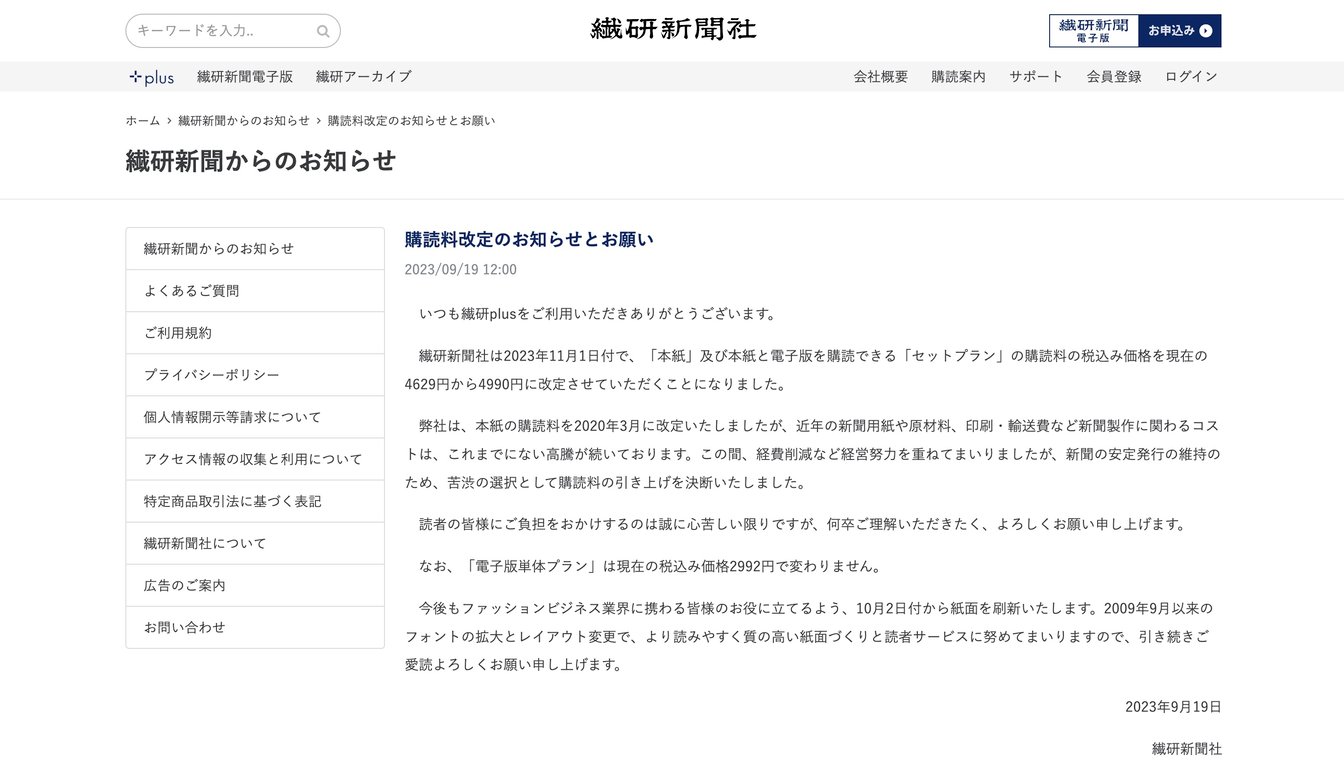Select 会社概要 in the top menu
Image resolution: width=1344 pixels, height=780 pixels.
(881, 76)
